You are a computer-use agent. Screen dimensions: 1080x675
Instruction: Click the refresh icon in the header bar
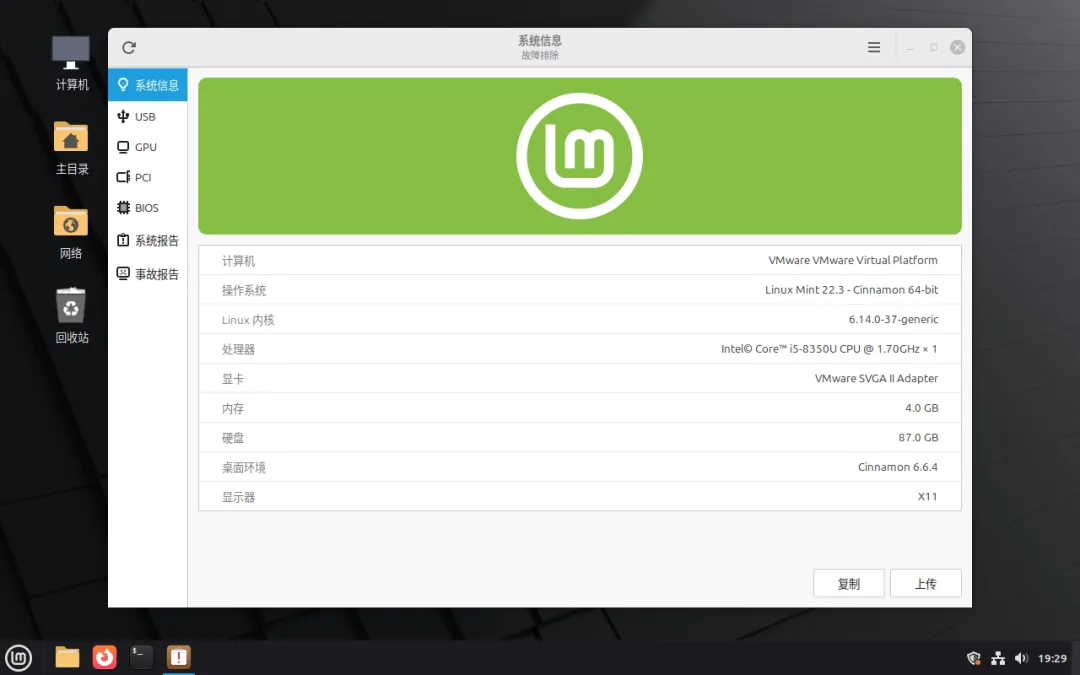[x=129, y=48]
